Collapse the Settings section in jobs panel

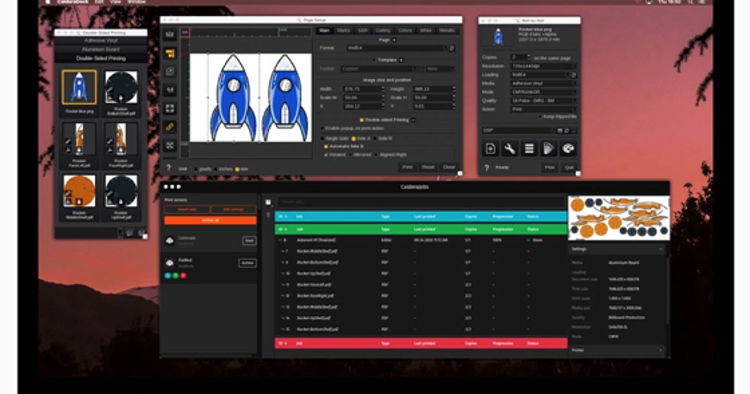pyautogui.click(x=661, y=249)
